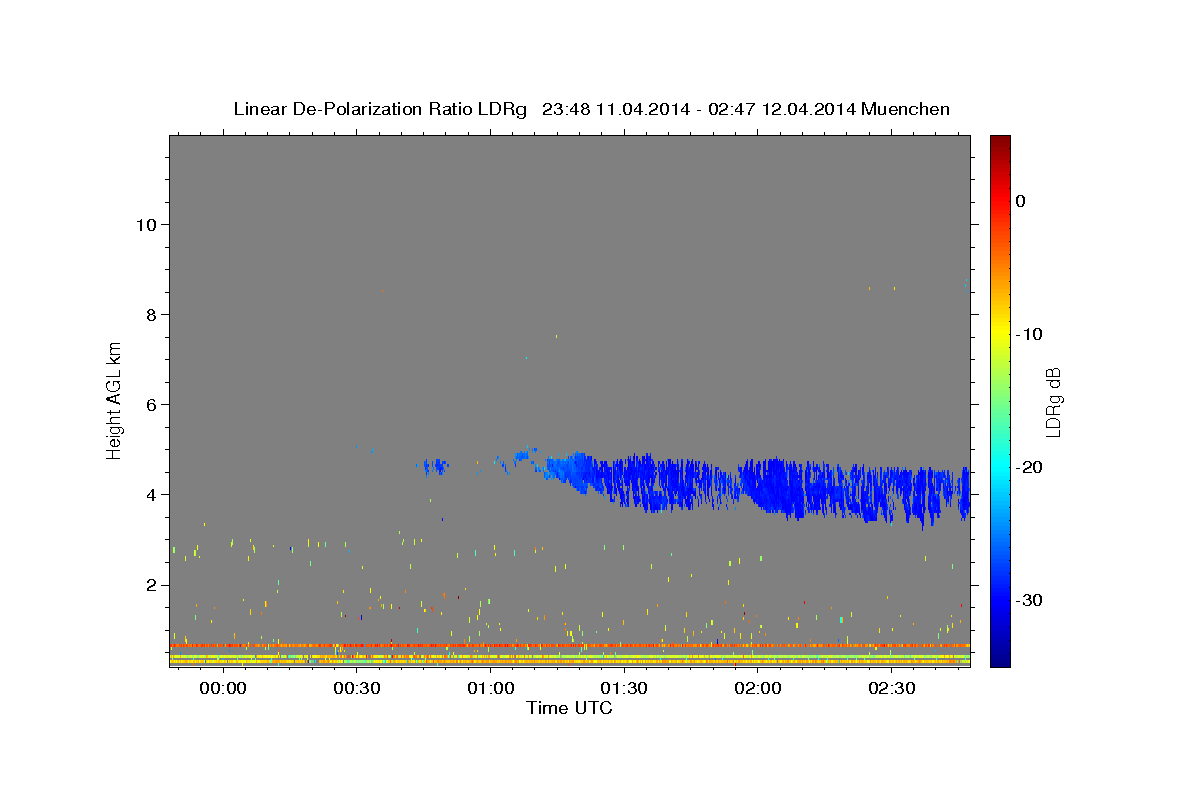Click the colorbar tick label '-20'
This screenshot has width=1200, height=800.
coord(1029,467)
